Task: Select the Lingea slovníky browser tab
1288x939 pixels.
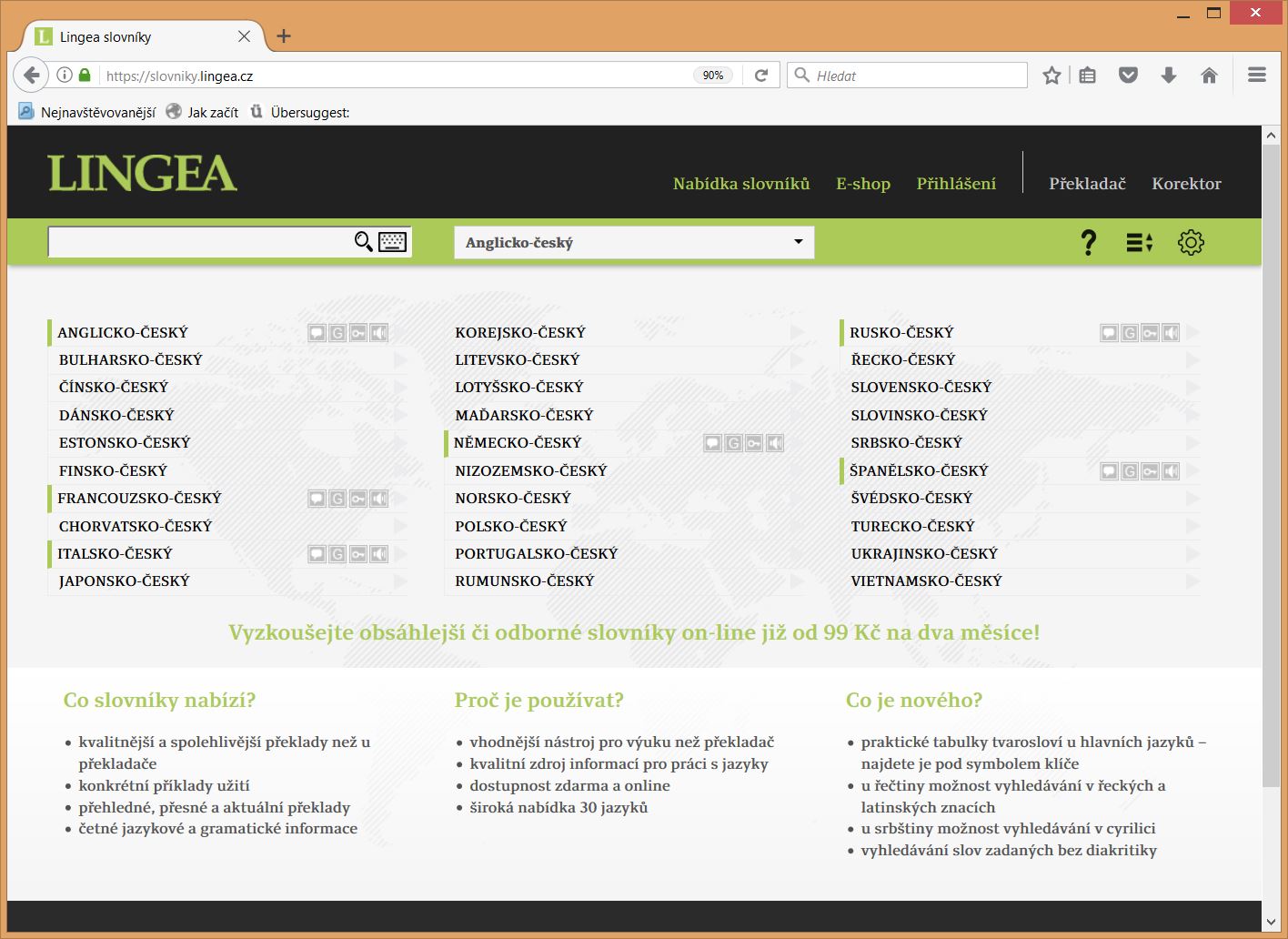Action: (141, 37)
